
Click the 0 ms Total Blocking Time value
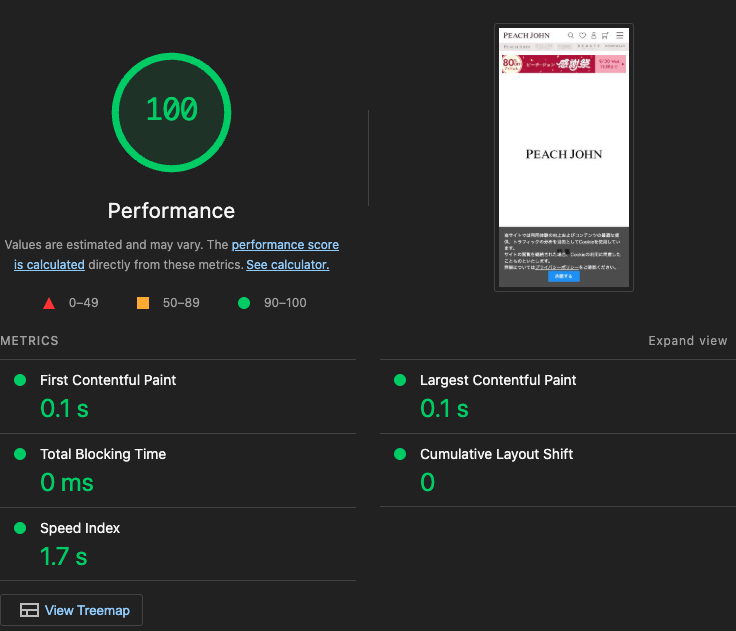coord(67,482)
